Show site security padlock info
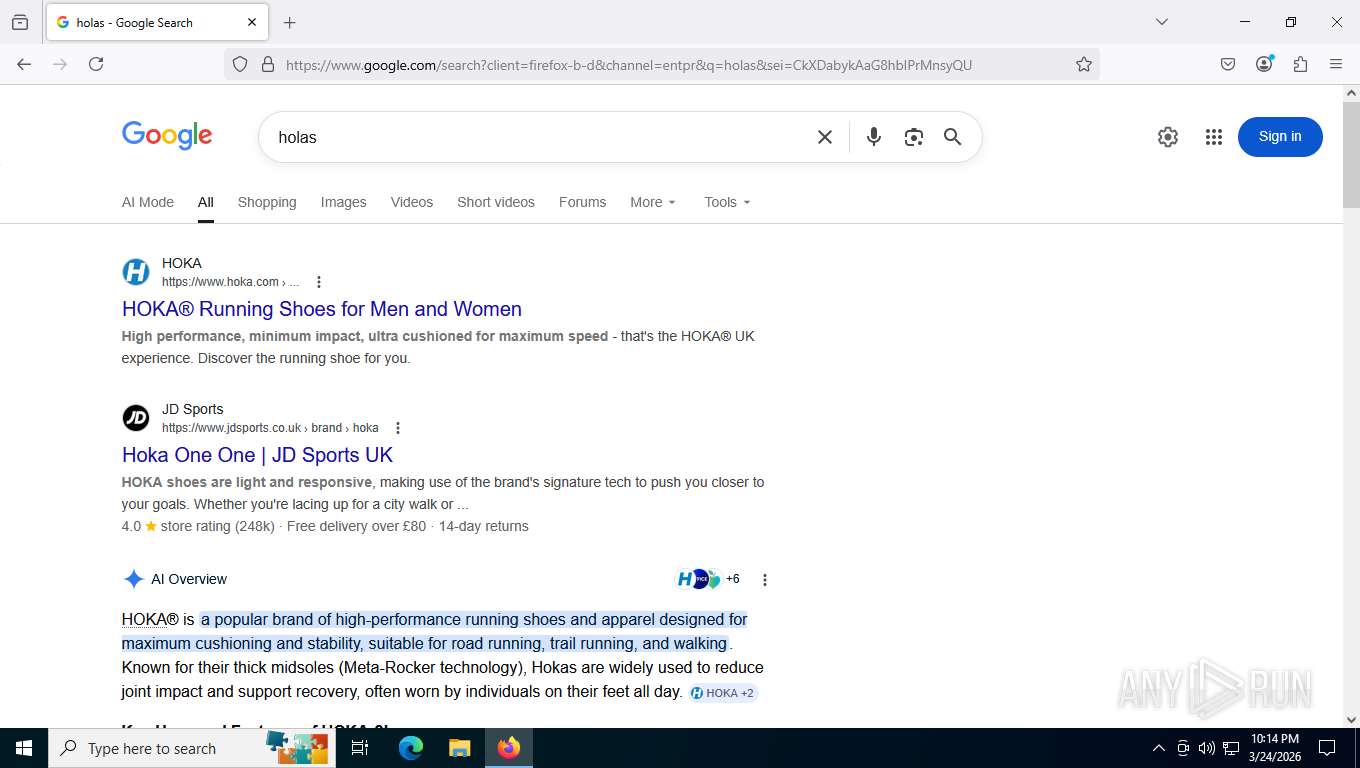1360x768 pixels. coord(267,64)
